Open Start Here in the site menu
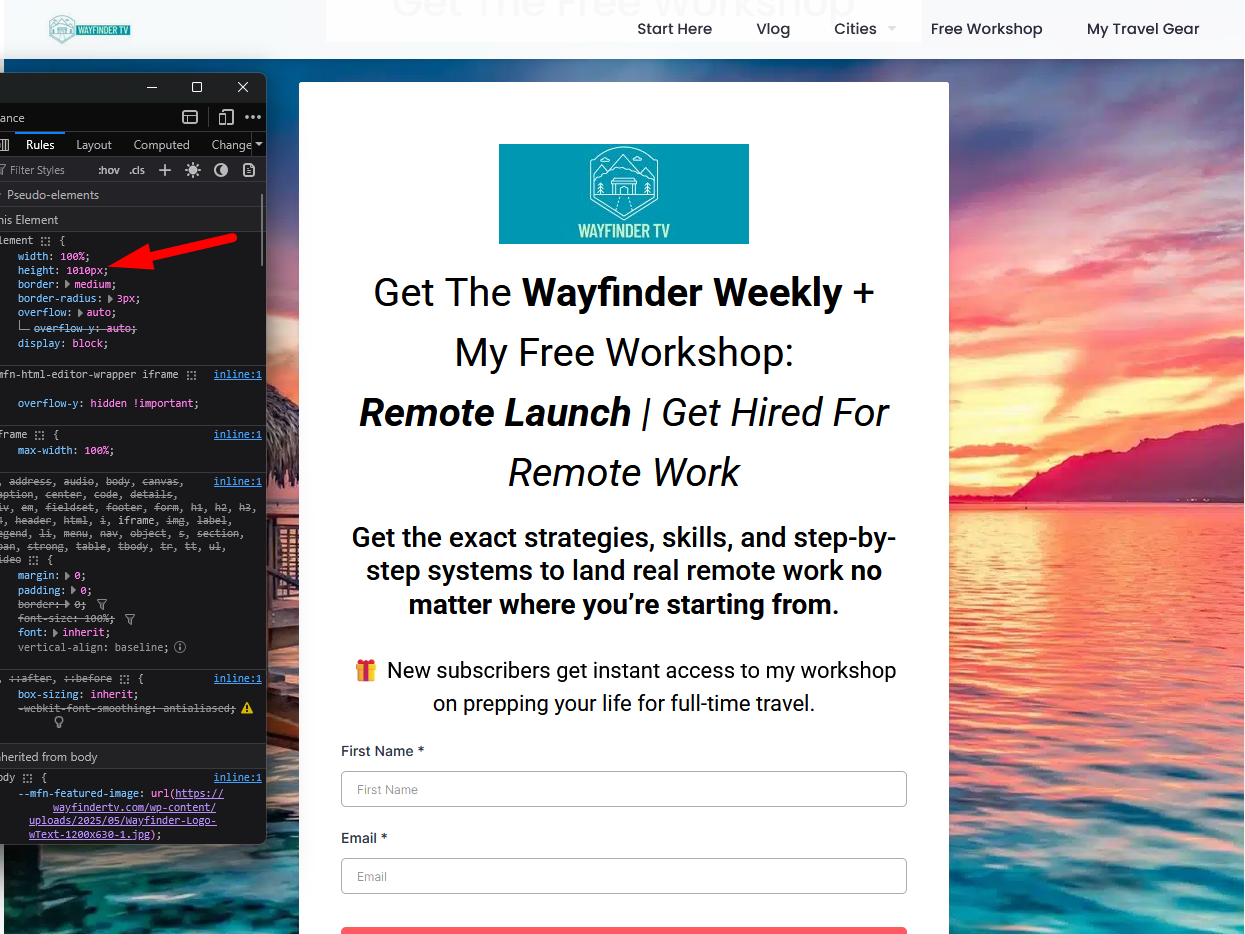The height and width of the screenshot is (934, 1245). point(674,29)
